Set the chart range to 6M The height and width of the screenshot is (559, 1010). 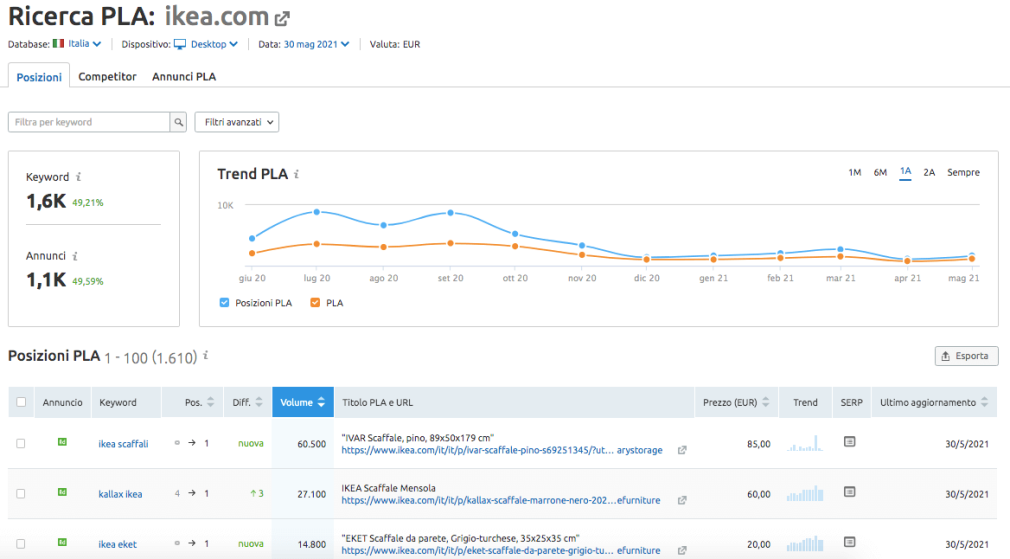[x=881, y=173]
